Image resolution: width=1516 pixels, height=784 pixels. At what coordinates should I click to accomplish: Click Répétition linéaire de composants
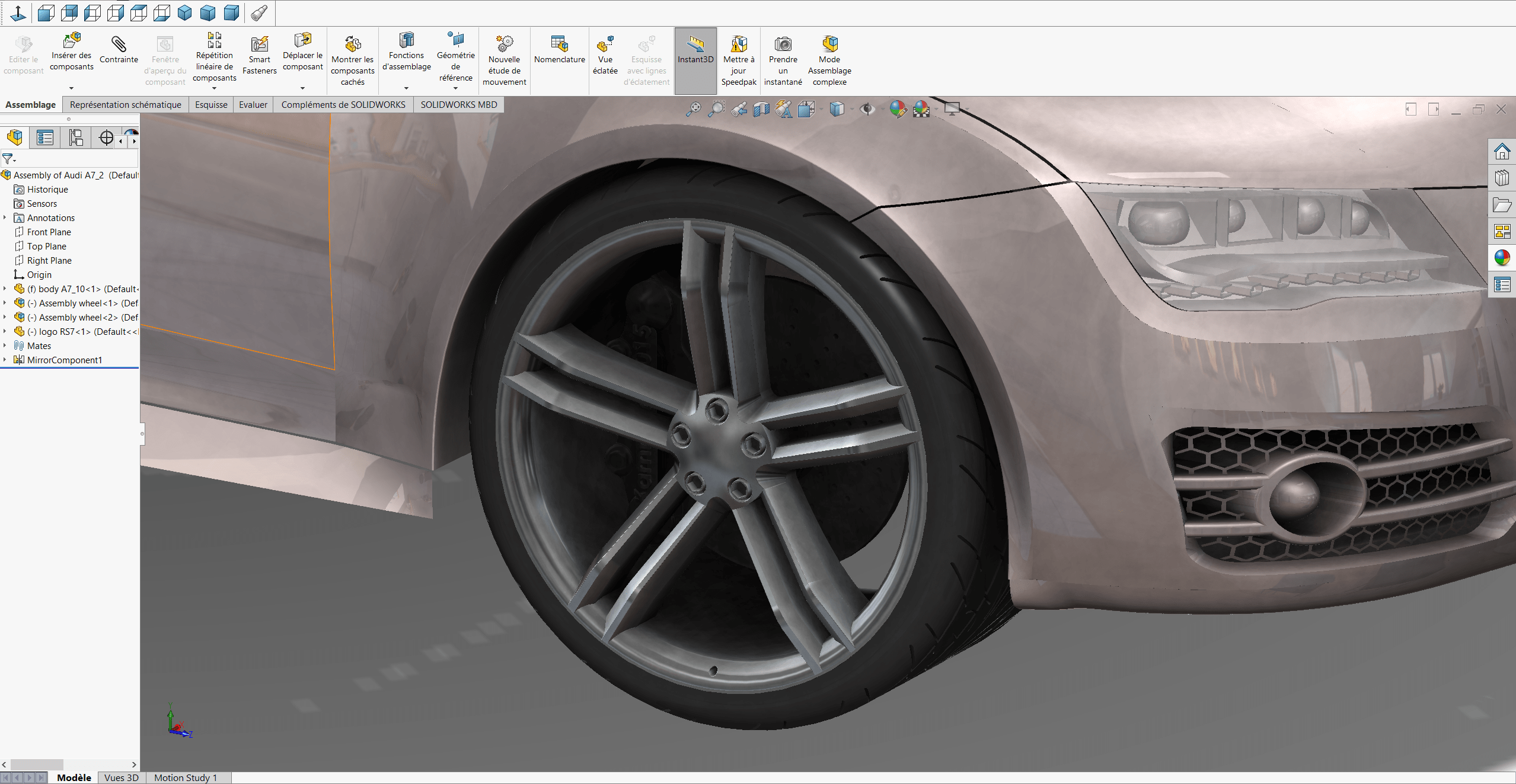[x=215, y=57]
